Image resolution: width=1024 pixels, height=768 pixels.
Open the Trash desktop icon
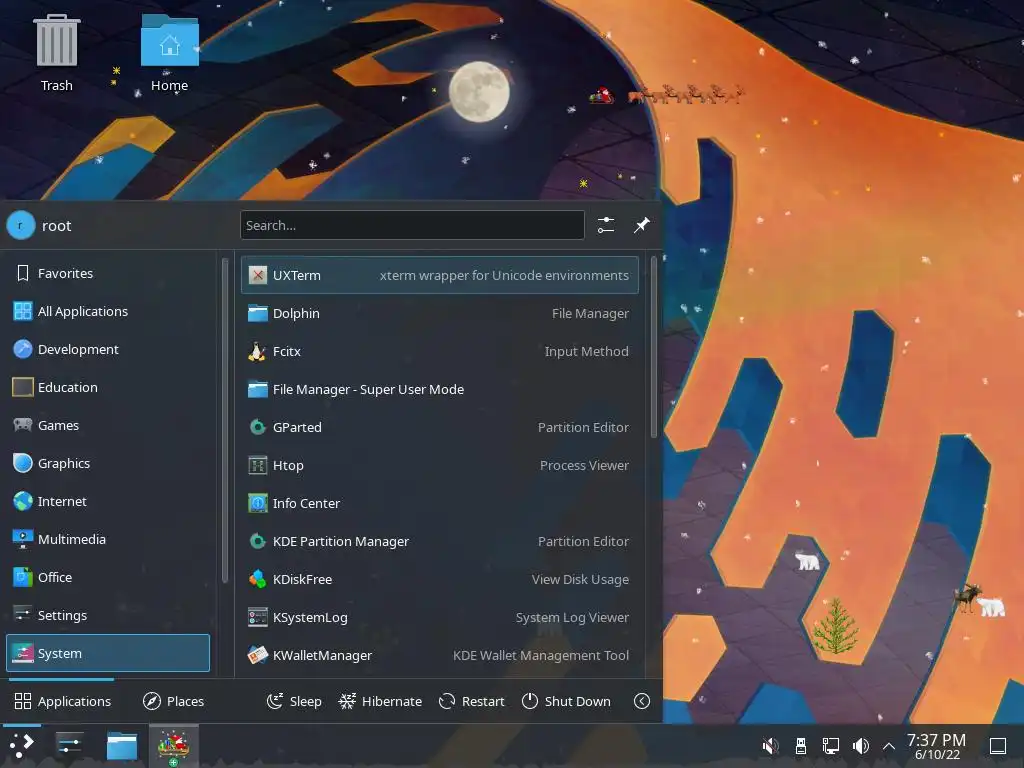coord(57,52)
